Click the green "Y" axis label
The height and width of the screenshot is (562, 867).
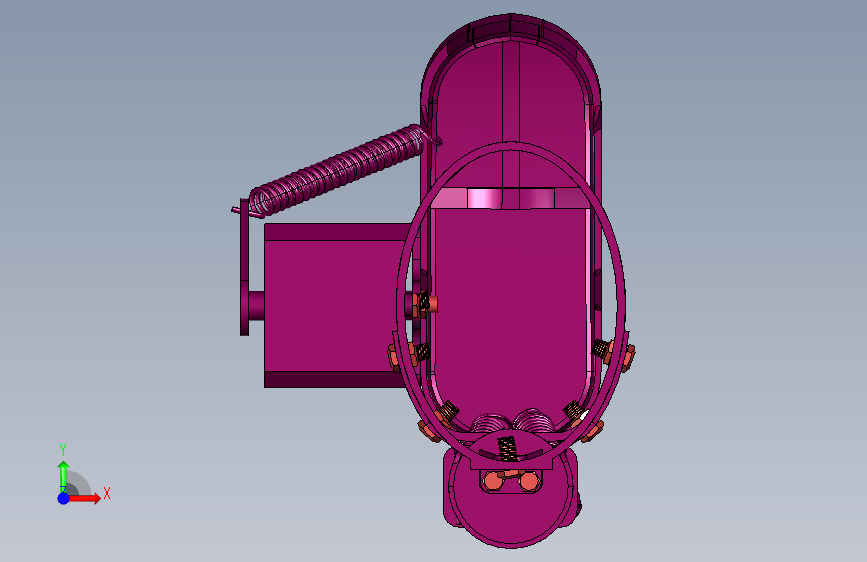63,450
